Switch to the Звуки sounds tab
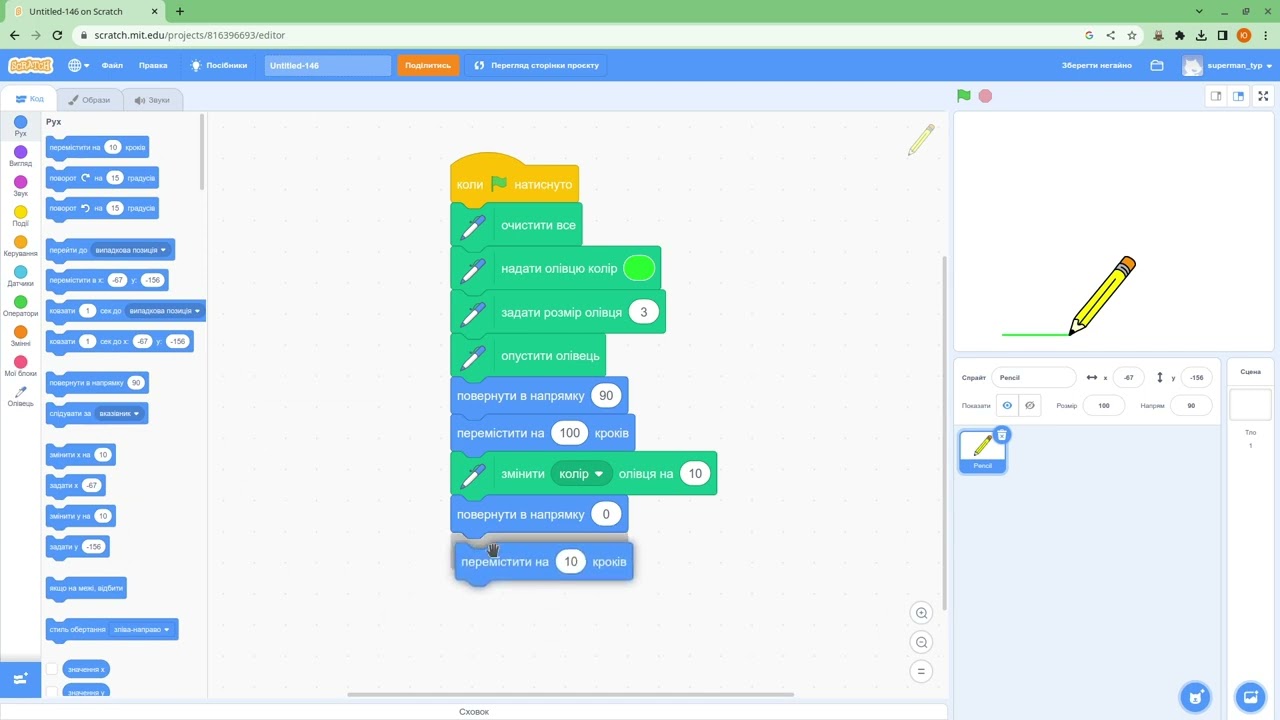Viewport: 1280px width, 720px height. [x=152, y=100]
